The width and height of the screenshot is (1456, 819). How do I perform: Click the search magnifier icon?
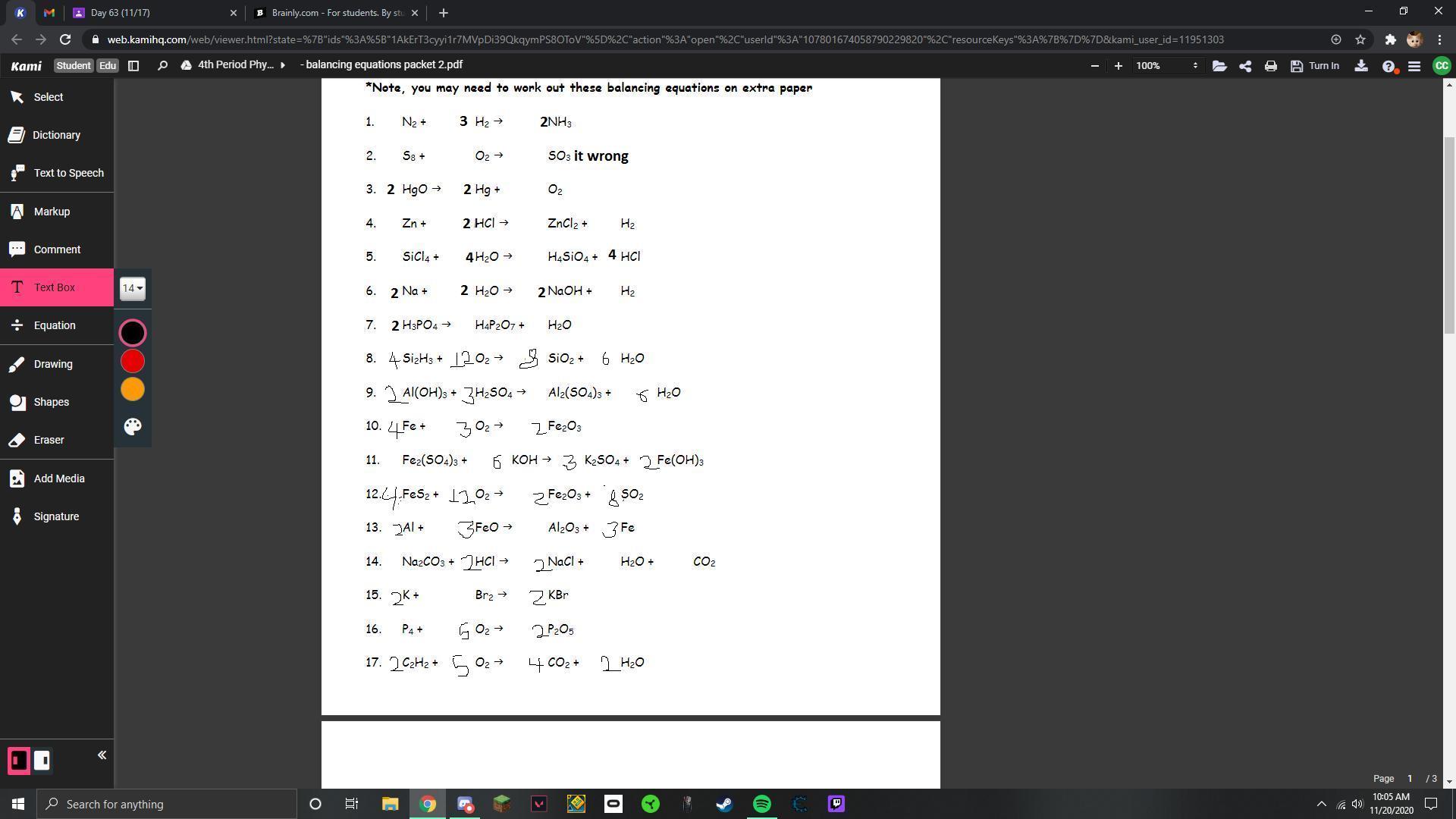pyautogui.click(x=162, y=66)
